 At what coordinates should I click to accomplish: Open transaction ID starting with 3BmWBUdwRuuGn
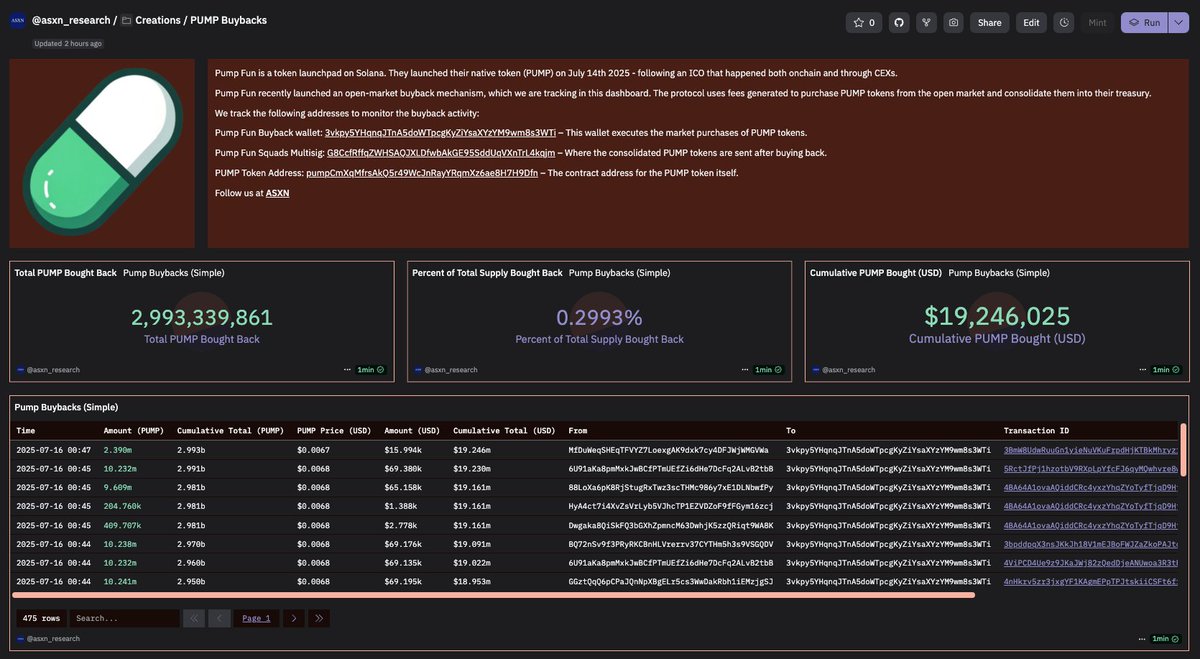click(x=1091, y=450)
